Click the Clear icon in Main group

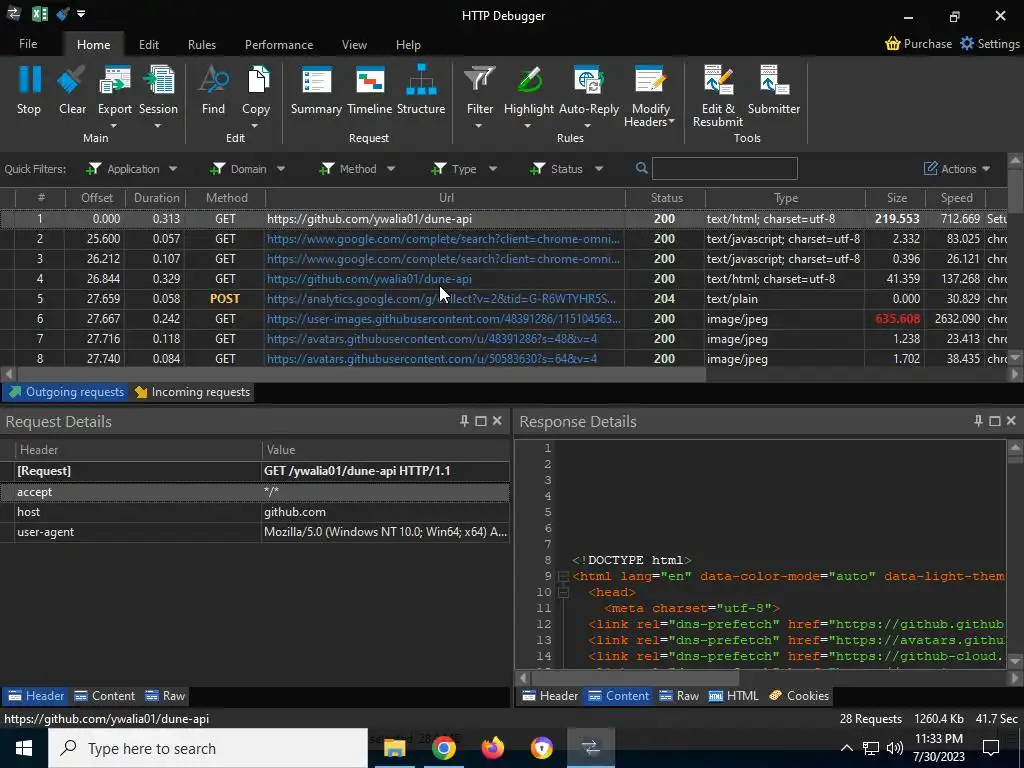72,80
